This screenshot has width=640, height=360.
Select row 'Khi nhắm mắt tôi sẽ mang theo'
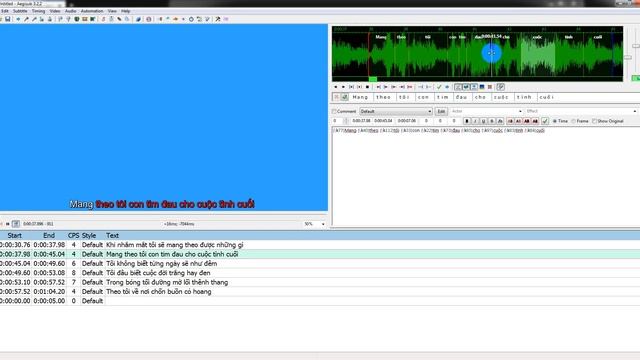(320, 245)
